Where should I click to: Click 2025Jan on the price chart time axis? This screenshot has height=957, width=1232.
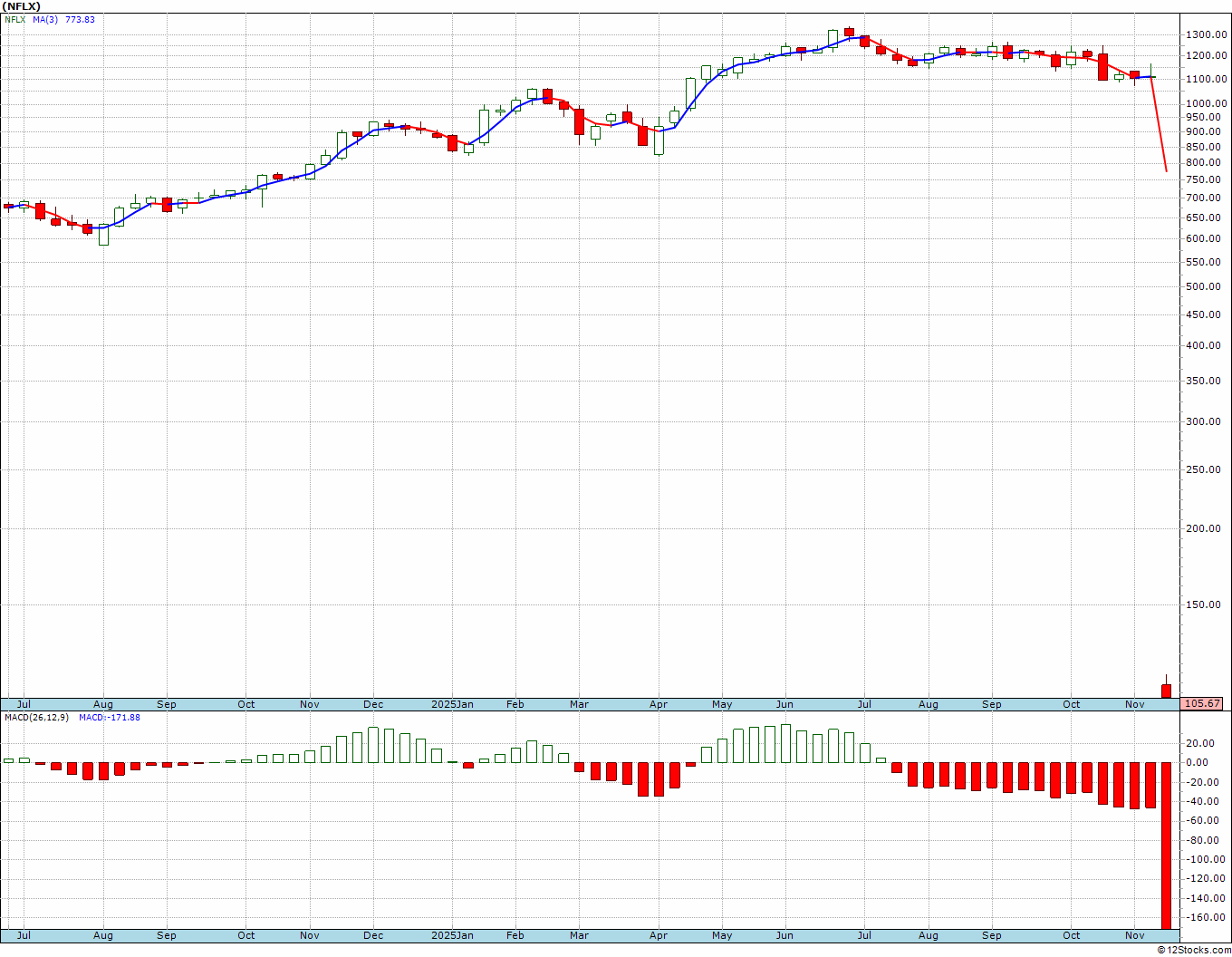(452, 704)
